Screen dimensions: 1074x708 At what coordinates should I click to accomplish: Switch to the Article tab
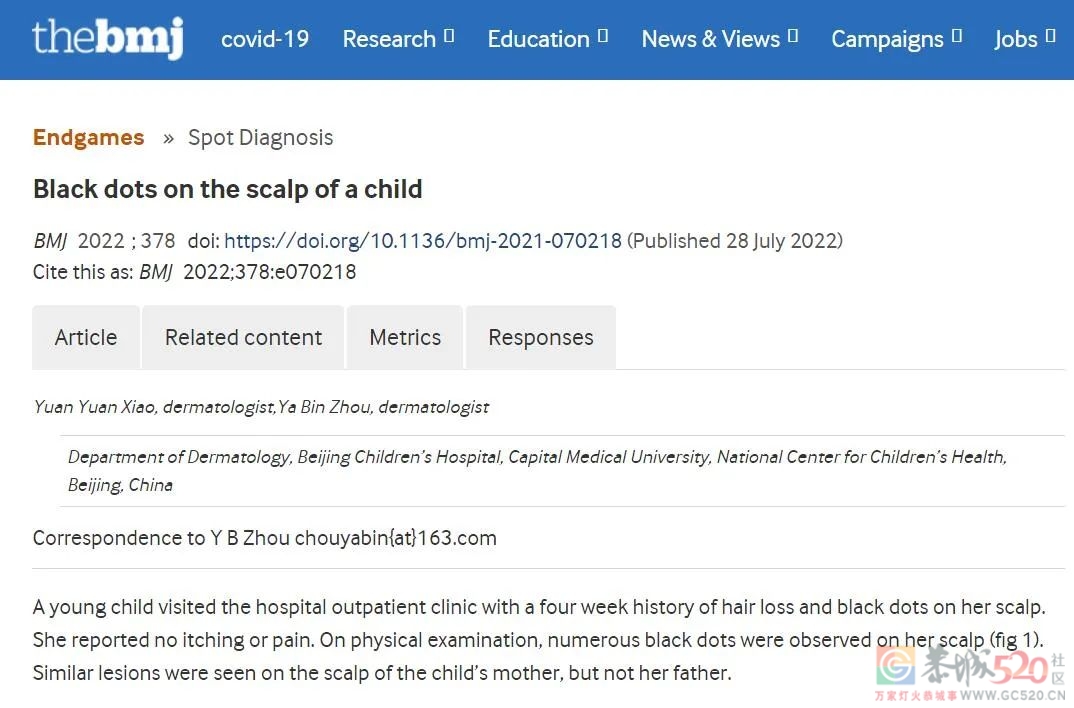coord(86,338)
